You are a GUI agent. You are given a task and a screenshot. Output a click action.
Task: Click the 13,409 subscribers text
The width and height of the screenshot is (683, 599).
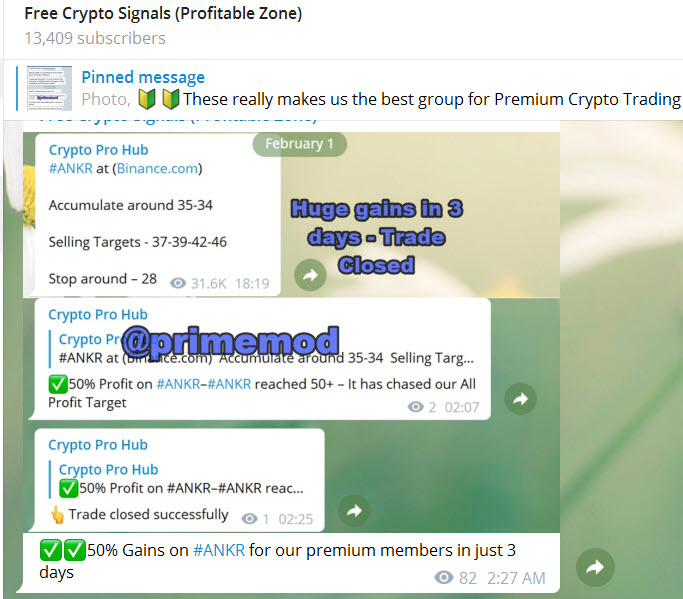tap(95, 38)
